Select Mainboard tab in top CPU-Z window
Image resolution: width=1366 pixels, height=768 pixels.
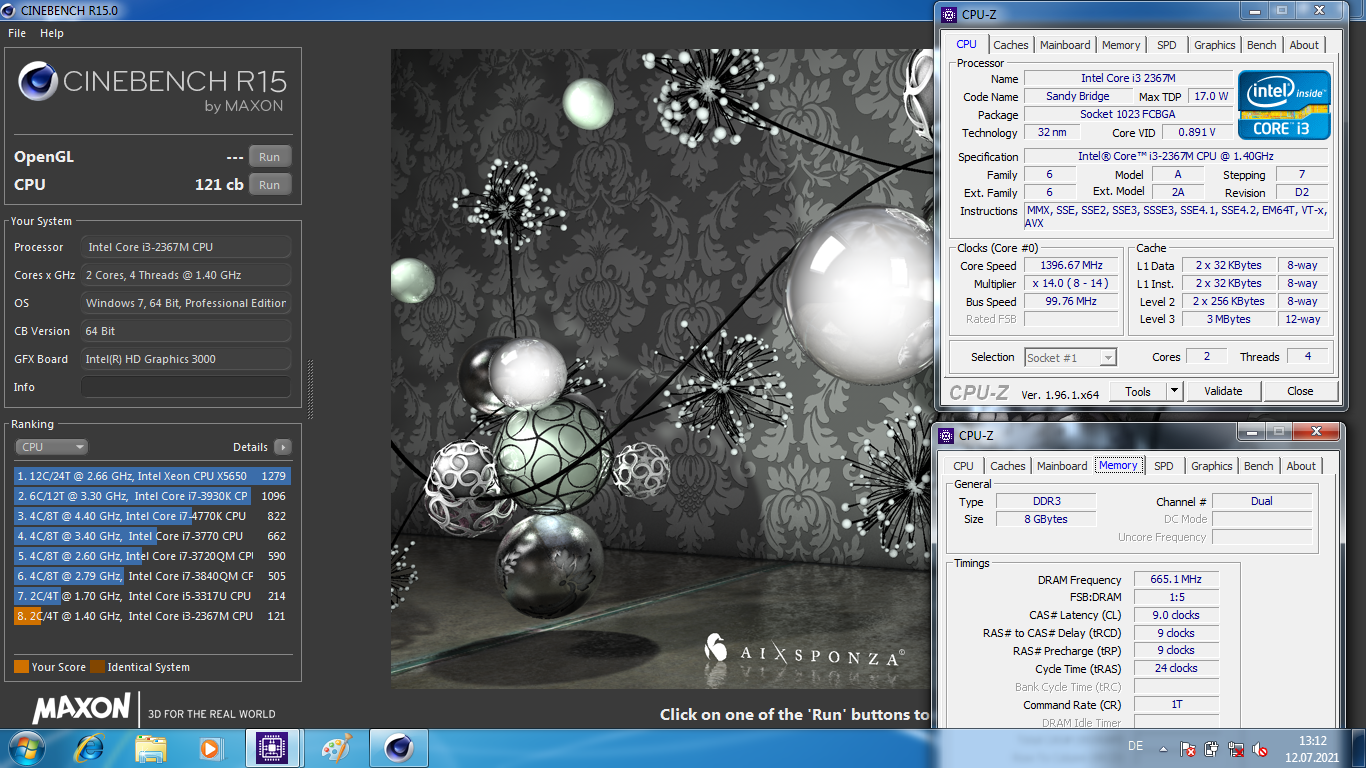coord(1065,45)
